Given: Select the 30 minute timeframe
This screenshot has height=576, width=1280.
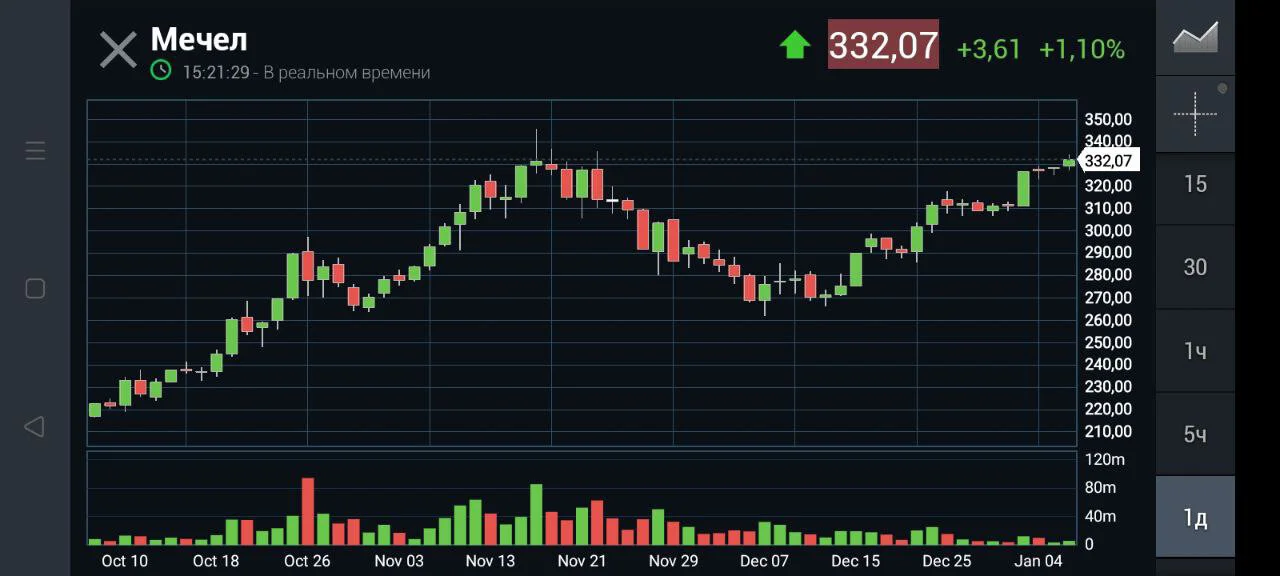Looking at the screenshot, I should pos(1195,267).
